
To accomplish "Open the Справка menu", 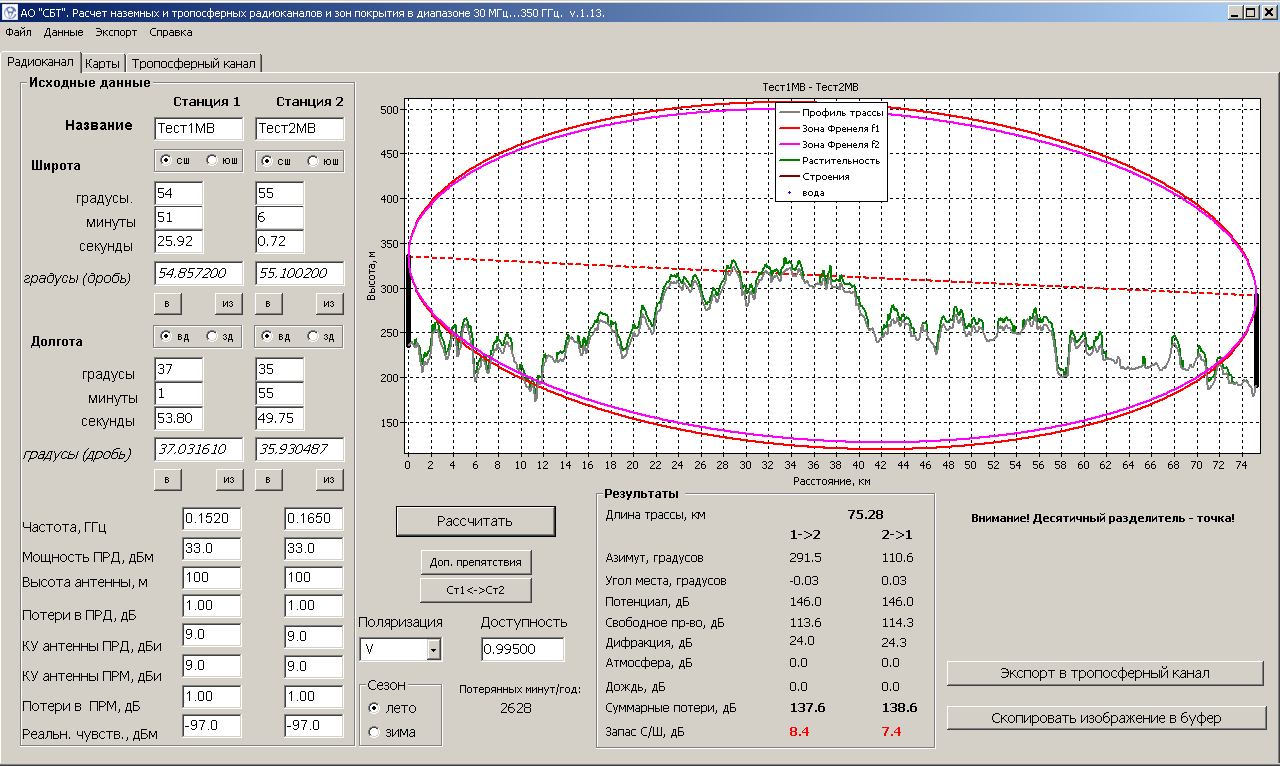I will click(171, 32).
